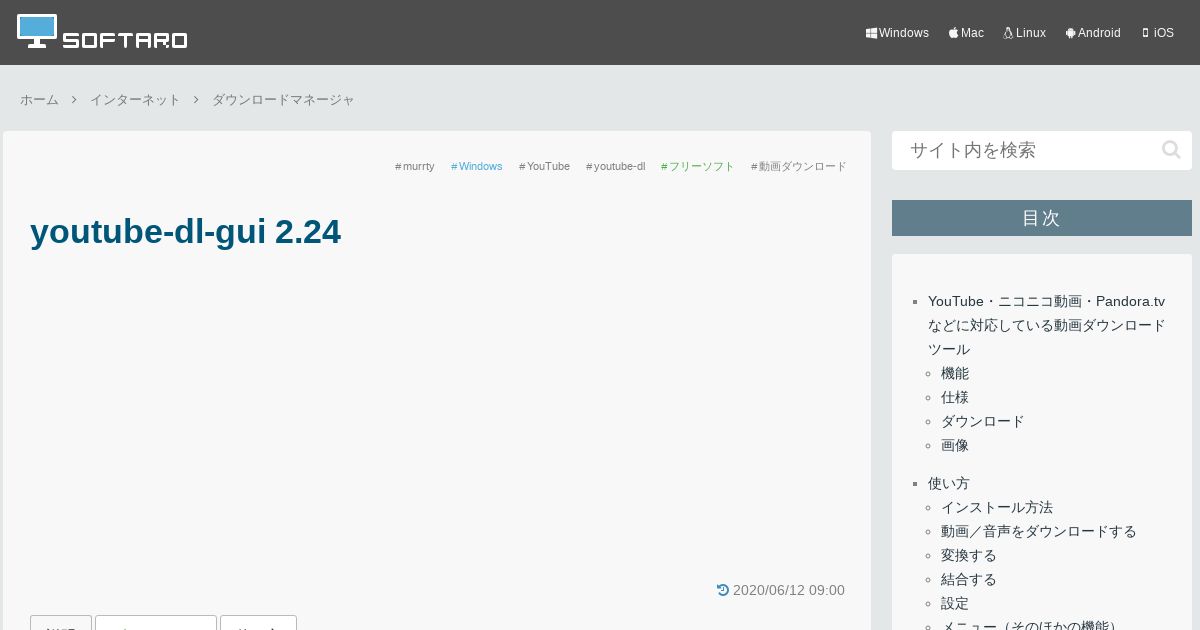Screen dimensions: 1200x630
Task: Jump to 使い方 in table of contents
Action: 949,483
